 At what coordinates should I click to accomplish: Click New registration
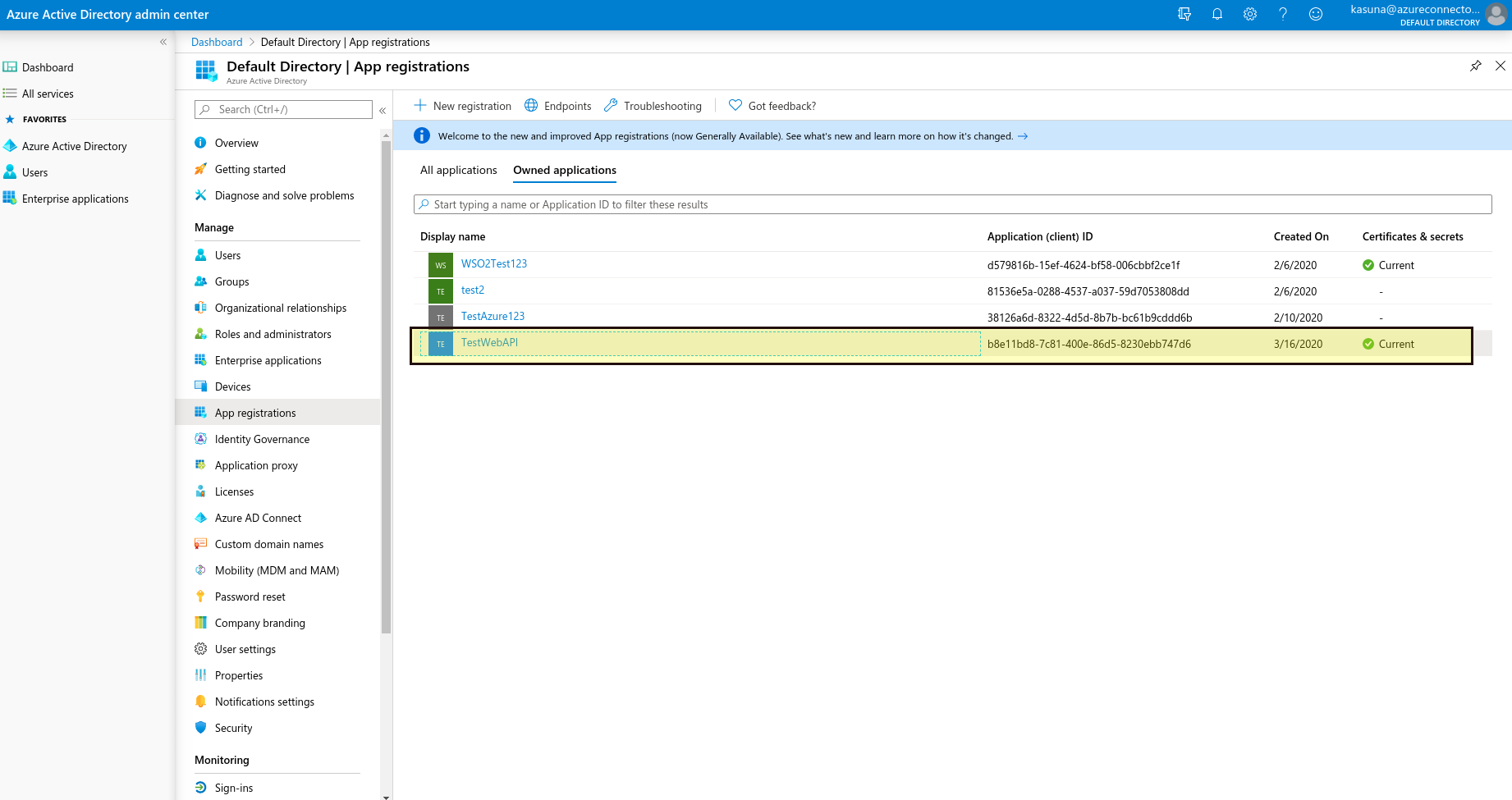[462, 106]
